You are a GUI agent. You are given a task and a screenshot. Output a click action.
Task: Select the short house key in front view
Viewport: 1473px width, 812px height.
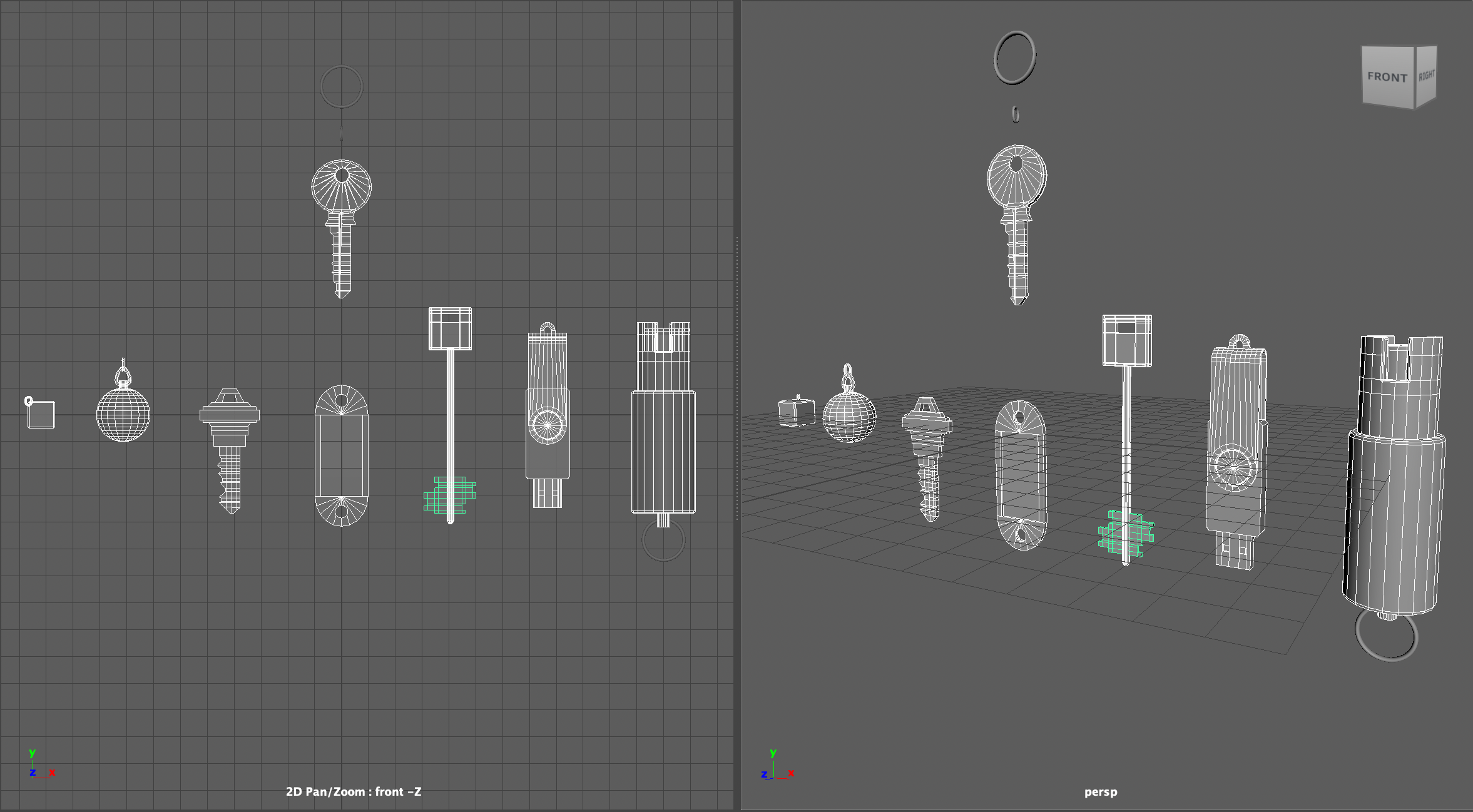(230, 450)
